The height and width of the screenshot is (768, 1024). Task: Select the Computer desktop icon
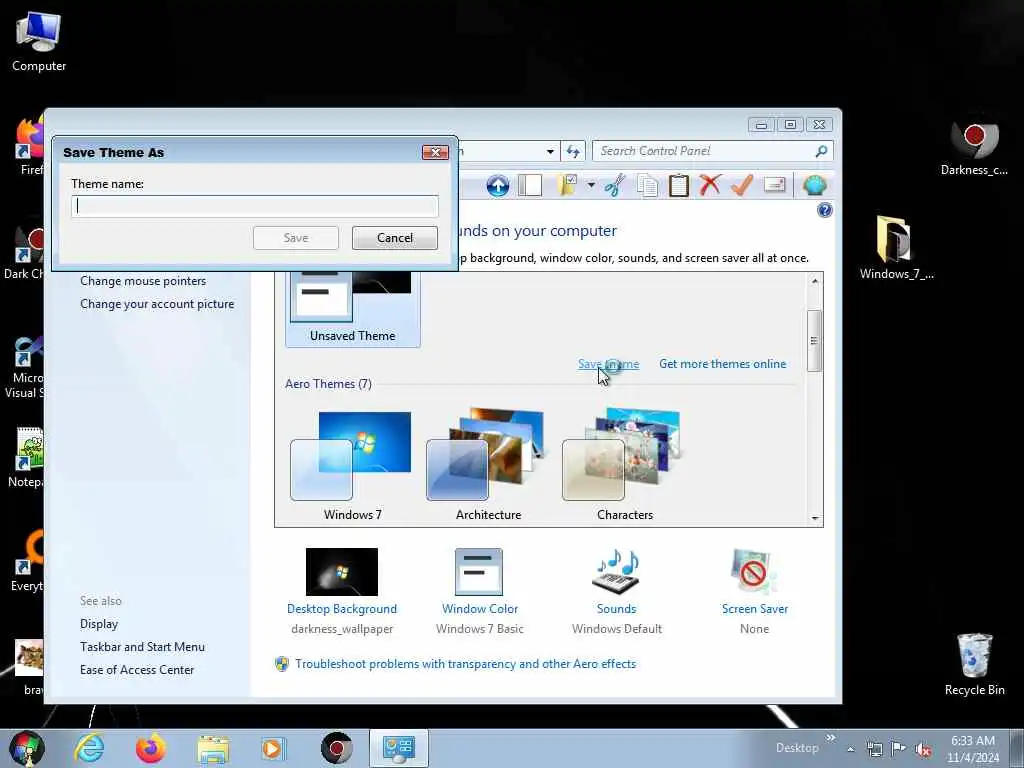[39, 42]
